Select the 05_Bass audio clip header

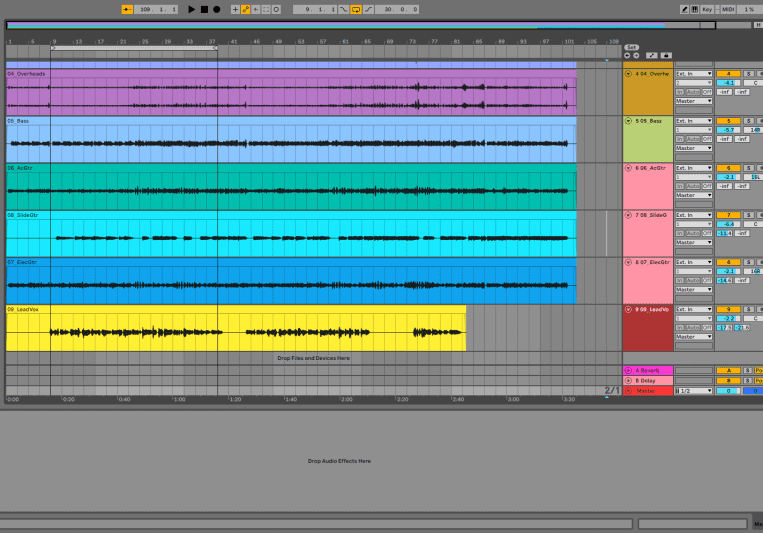tap(291, 121)
